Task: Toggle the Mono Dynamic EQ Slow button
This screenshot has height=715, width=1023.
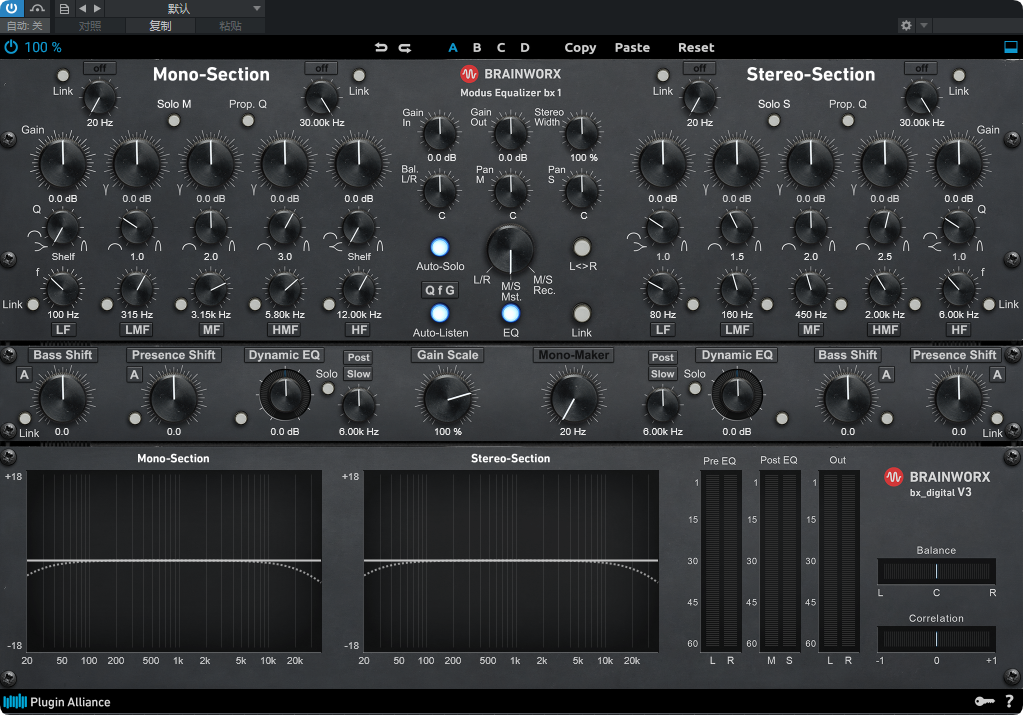Action: point(358,374)
